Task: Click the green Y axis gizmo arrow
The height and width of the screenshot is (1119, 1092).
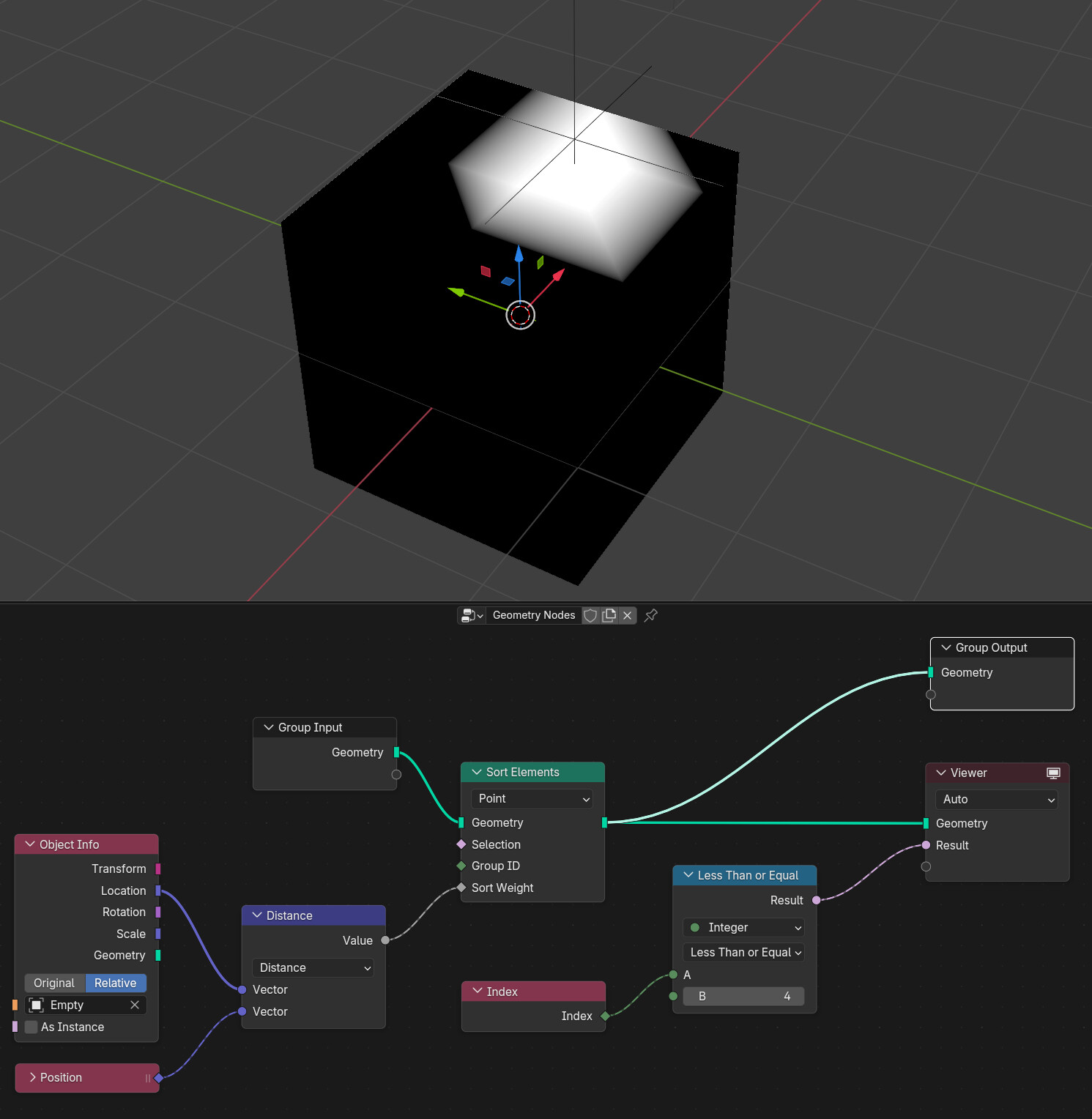Action: 457,291
